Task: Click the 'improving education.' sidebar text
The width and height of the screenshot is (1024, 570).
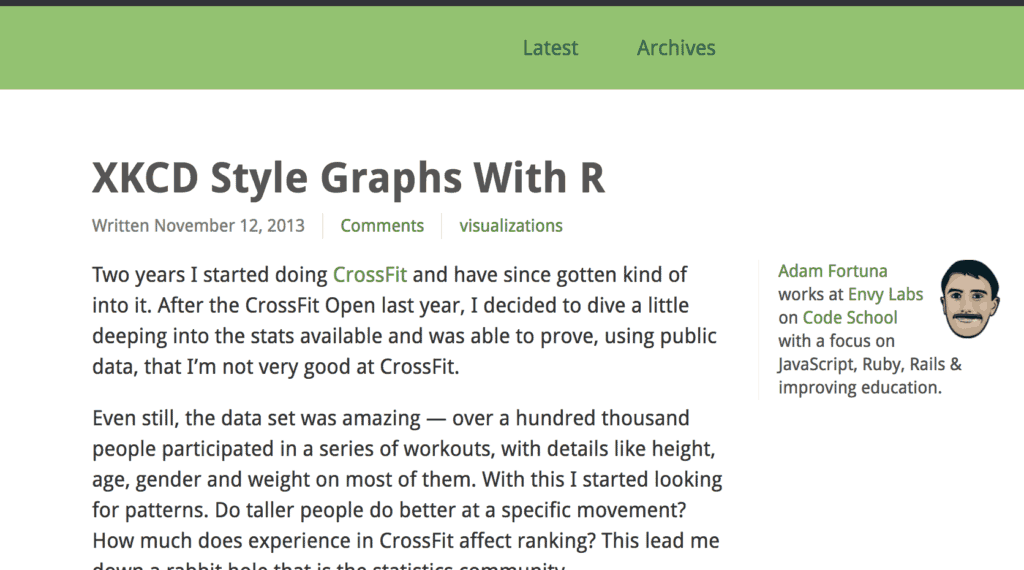Action: tap(860, 387)
